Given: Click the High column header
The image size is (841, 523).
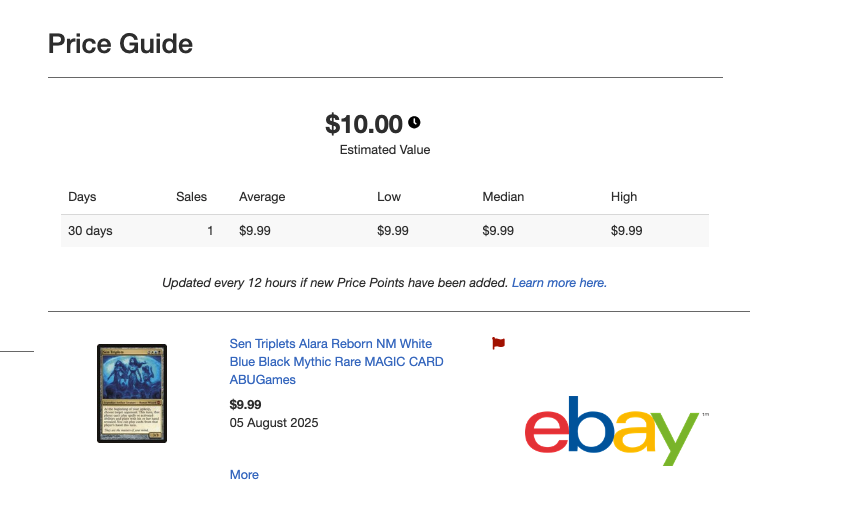Looking at the screenshot, I should coord(624,197).
